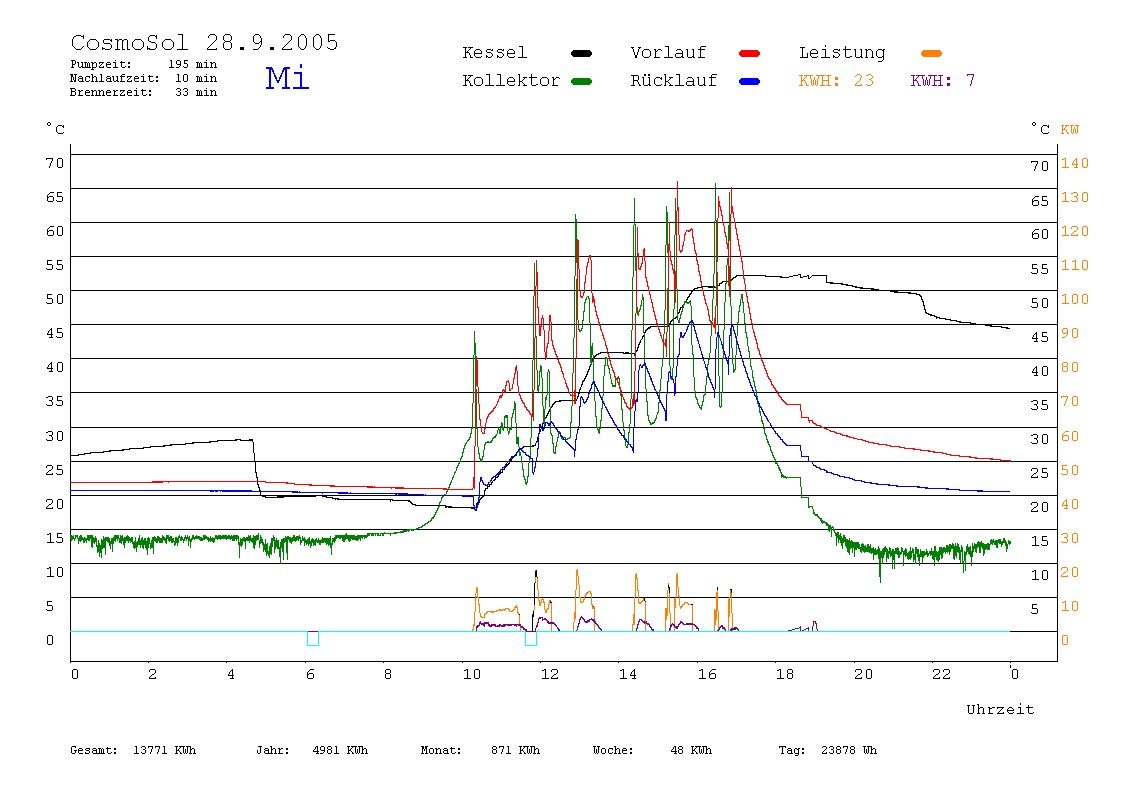1148x812 pixels.
Task: Click the "Uhrzeit" time axis title
Action: point(1000,709)
